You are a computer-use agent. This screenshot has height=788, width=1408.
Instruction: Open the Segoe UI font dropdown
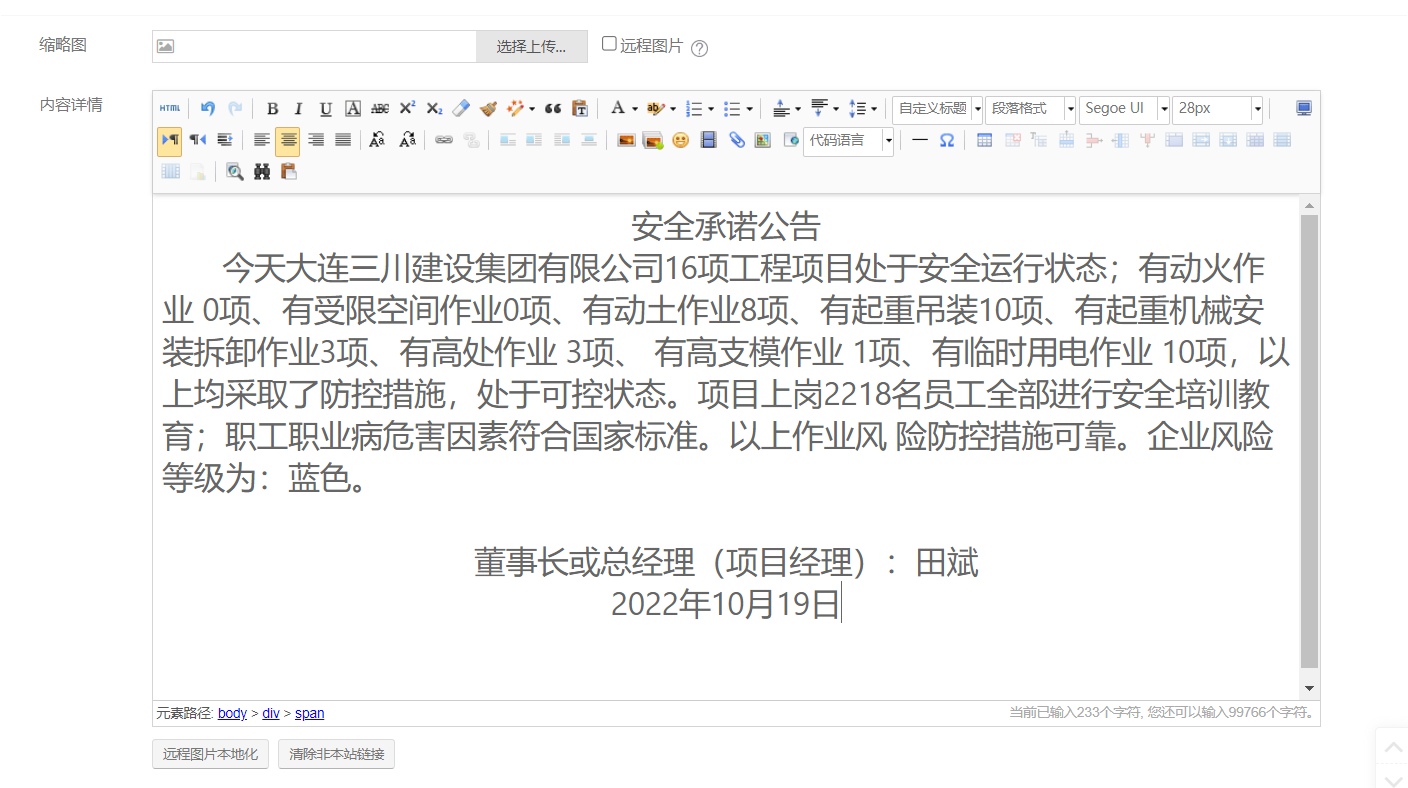coord(1124,108)
